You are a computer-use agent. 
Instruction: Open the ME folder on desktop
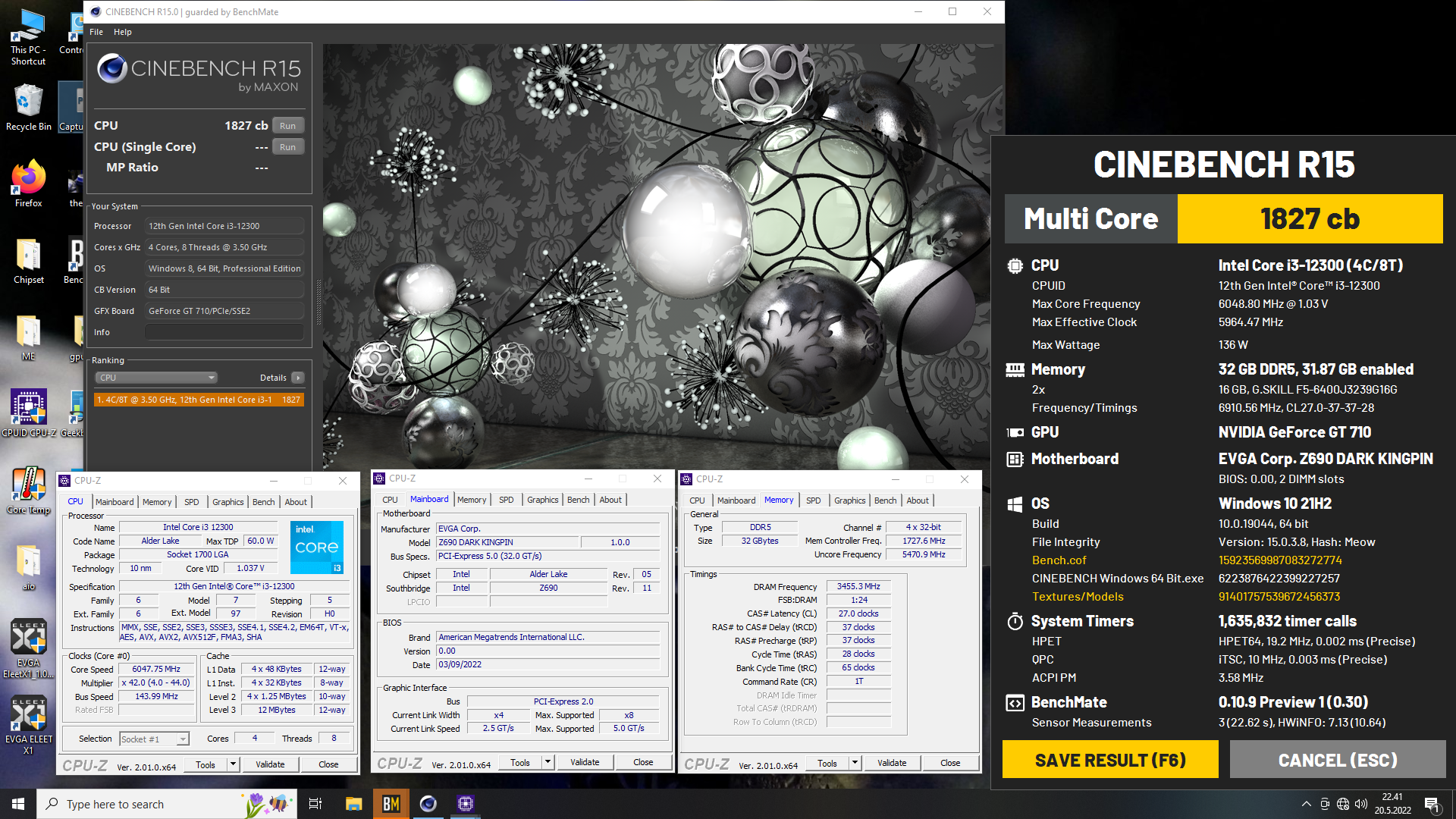coord(28,337)
